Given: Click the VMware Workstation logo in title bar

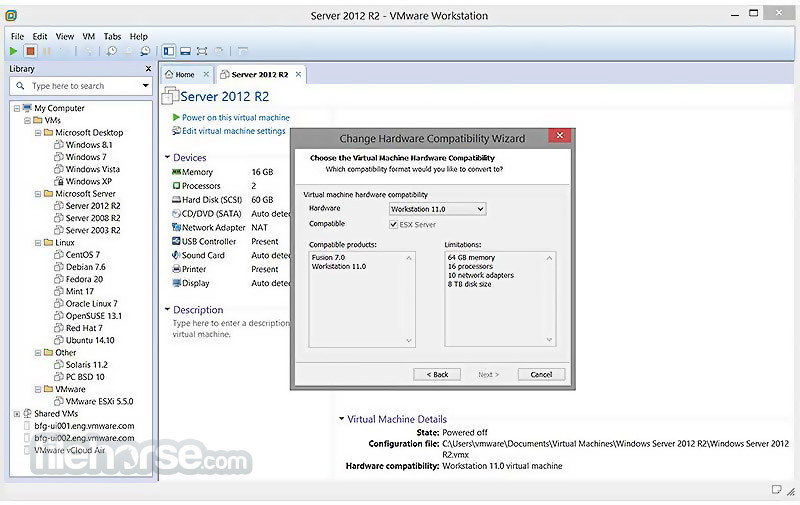Looking at the screenshot, I should click(11, 16).
